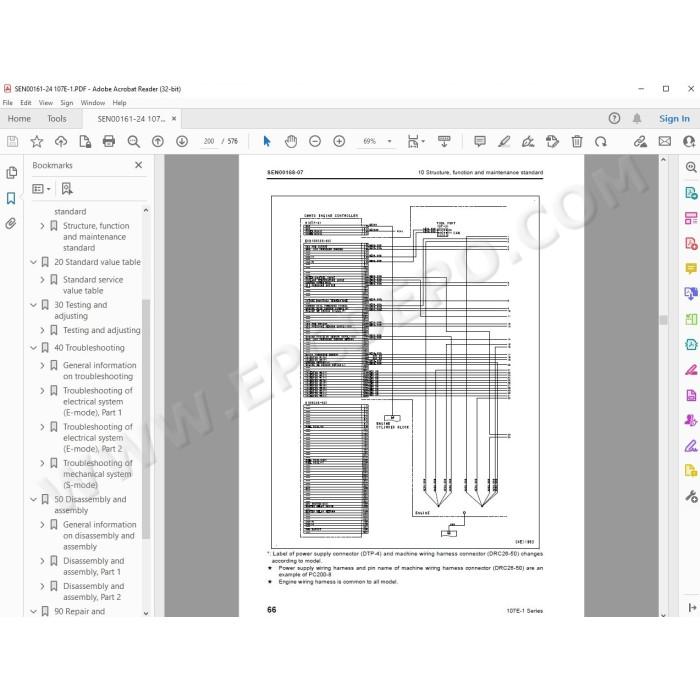The width and height of the screenshot is (700, 700).
Task: Click the Print file icon
Action: click(109, 142)
